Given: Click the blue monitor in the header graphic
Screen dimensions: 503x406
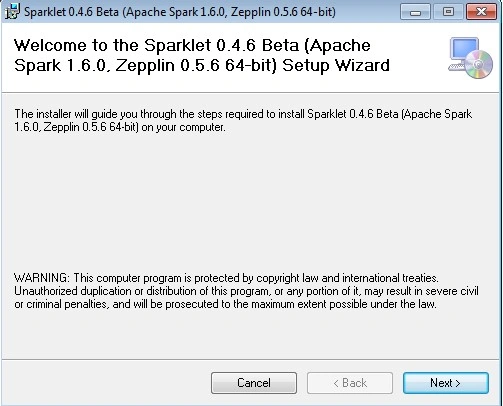Looking at the screenshot, I should point(464,50).
